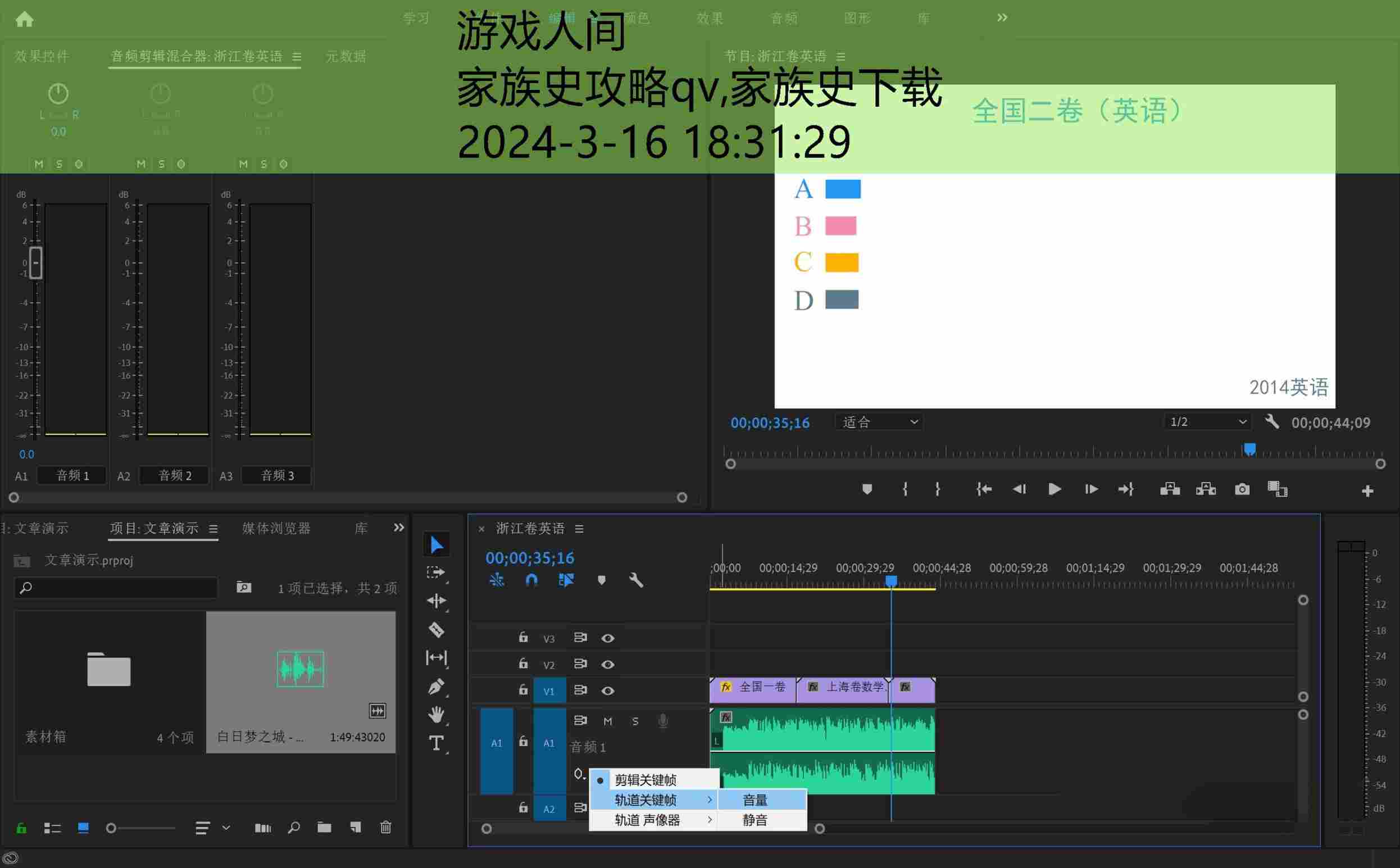Image resolution: width=1400 pixels, height=868 pixels.
Task: Select the Razor tool
Action: (x=437, y=630)
